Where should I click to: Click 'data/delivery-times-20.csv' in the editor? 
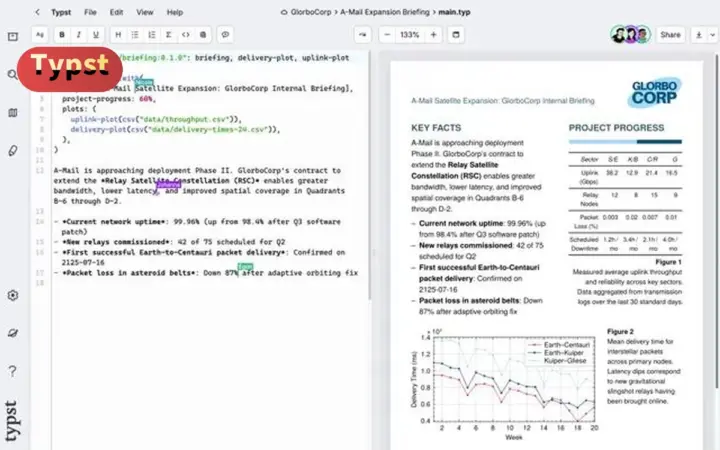pos(208,129)
